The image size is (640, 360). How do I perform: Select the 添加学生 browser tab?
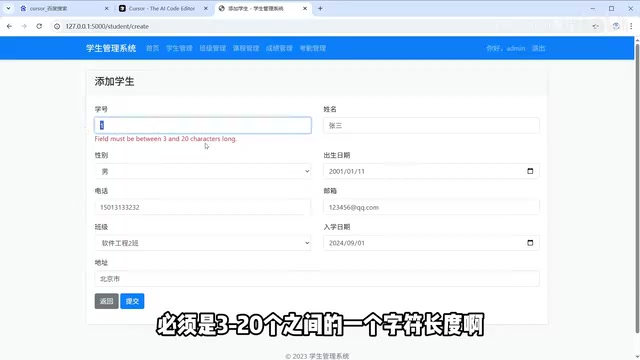click(x=263, y=8)
